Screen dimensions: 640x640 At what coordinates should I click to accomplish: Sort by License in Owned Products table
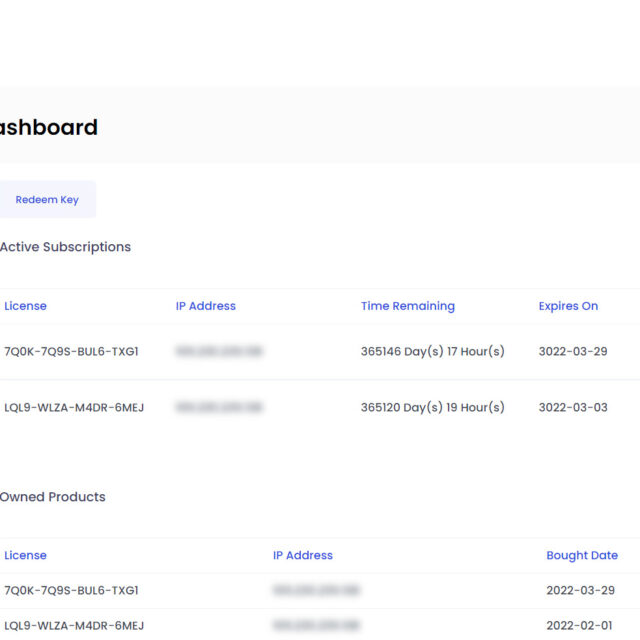pyautogui.click(x=25, y=555)
